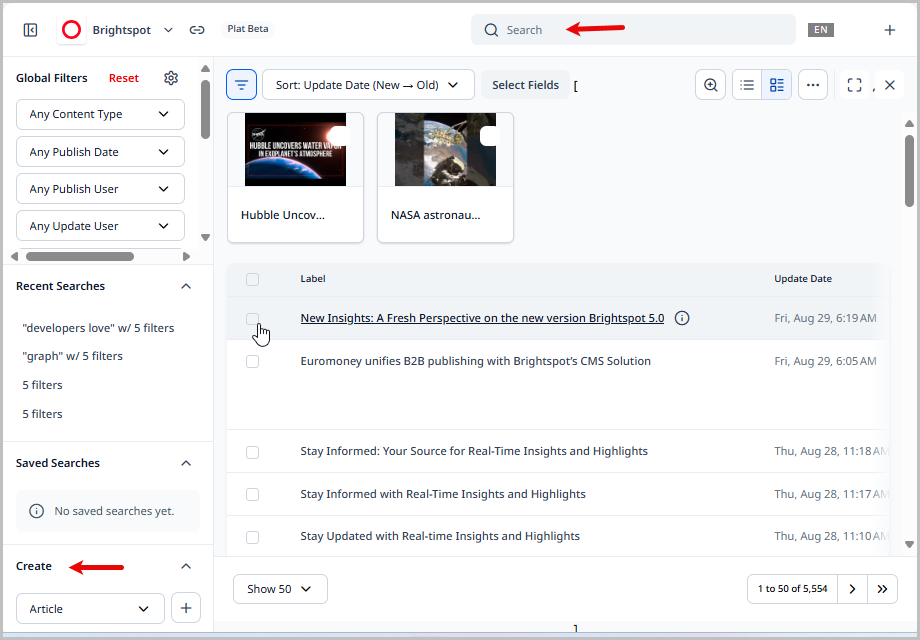This screenshot has height=640, width=920.
Task: Open the Show 50 page size dropdown
Action: click(280, 589)
